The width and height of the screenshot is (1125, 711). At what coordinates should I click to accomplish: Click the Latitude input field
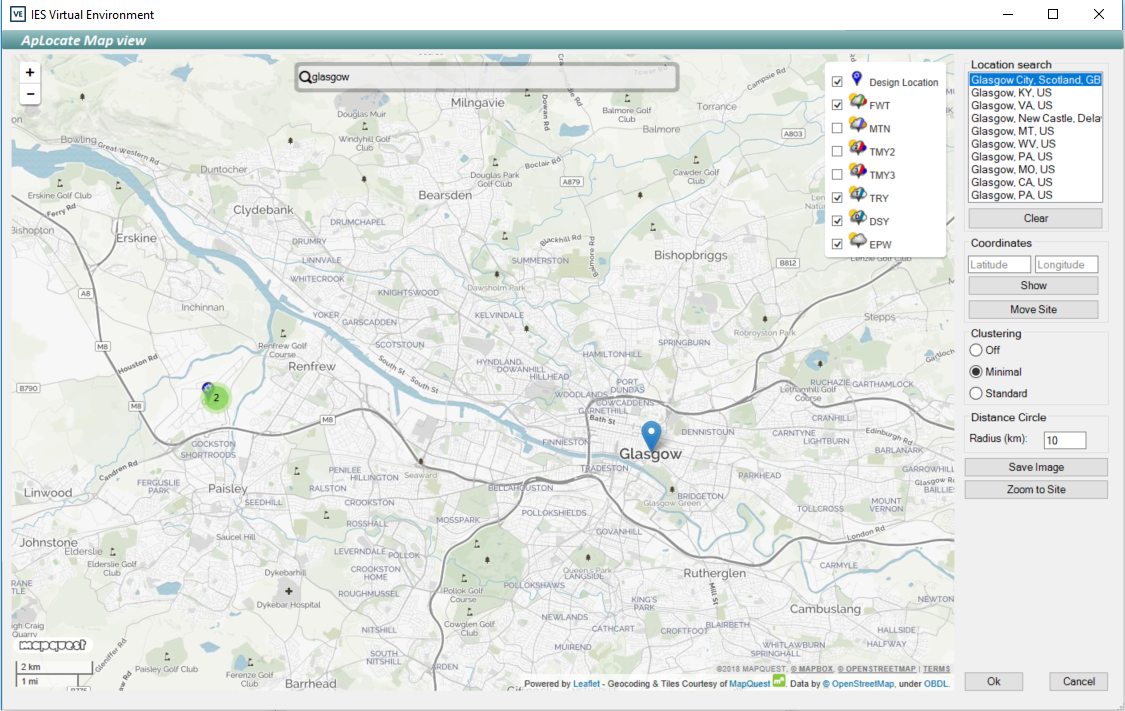[x=999, y=265]
